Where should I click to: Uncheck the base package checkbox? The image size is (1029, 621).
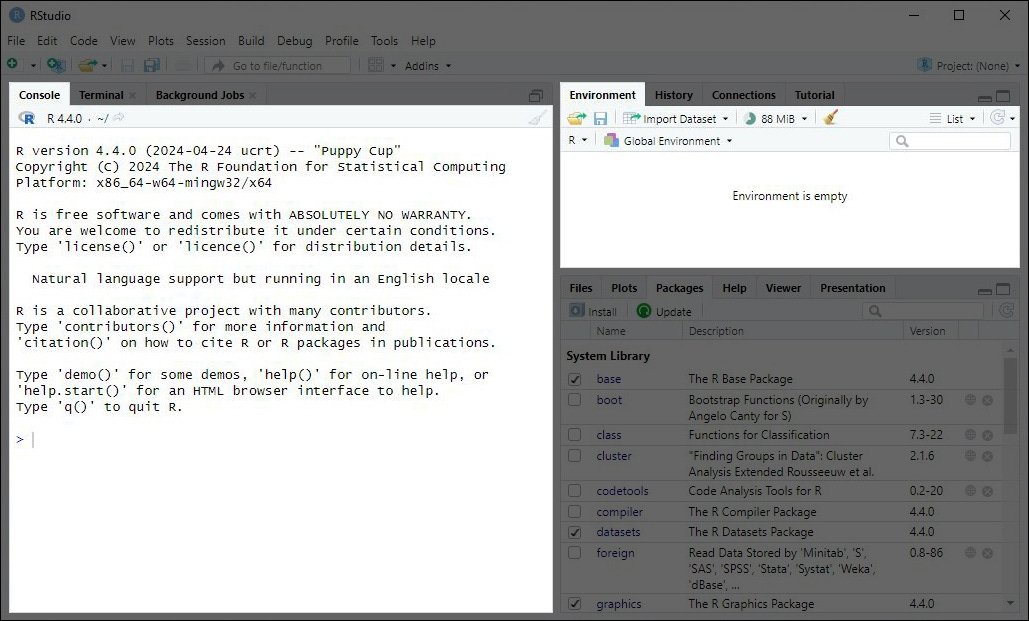click(575, 379)
